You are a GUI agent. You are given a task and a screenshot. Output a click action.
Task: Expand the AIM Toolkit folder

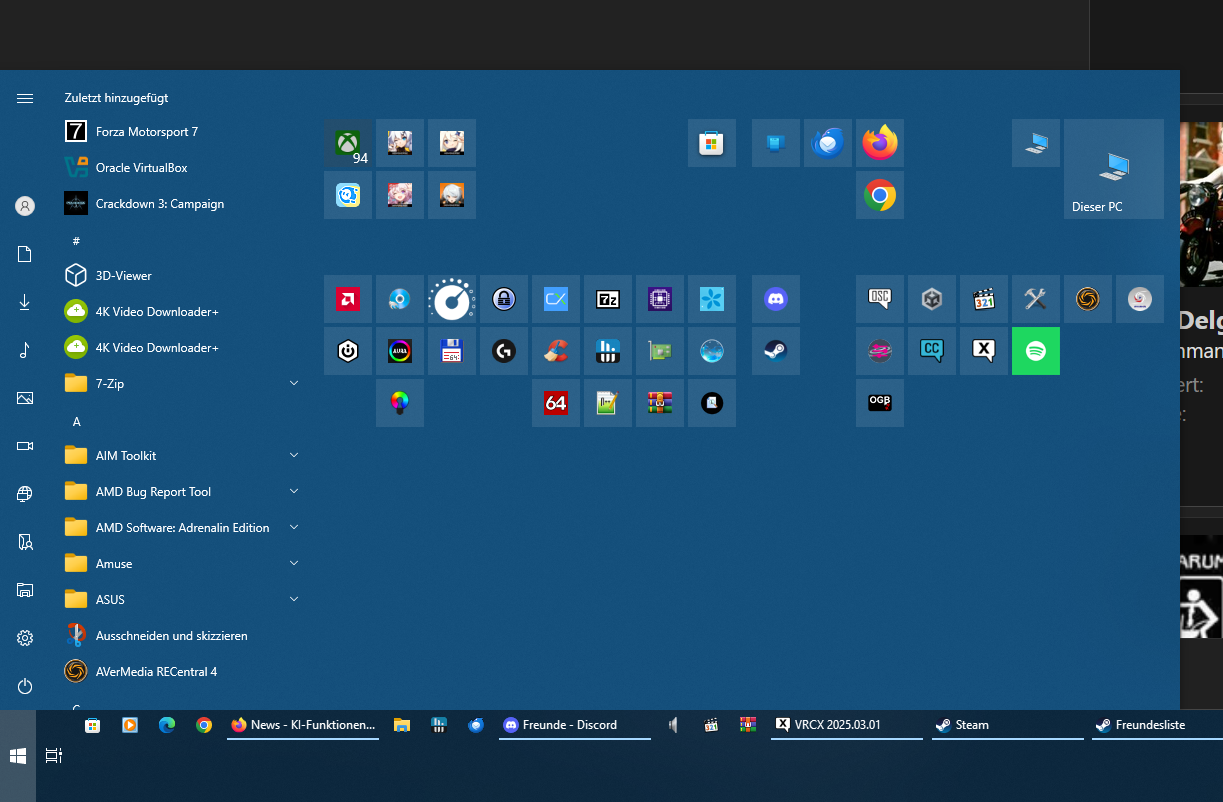[182, 455]
